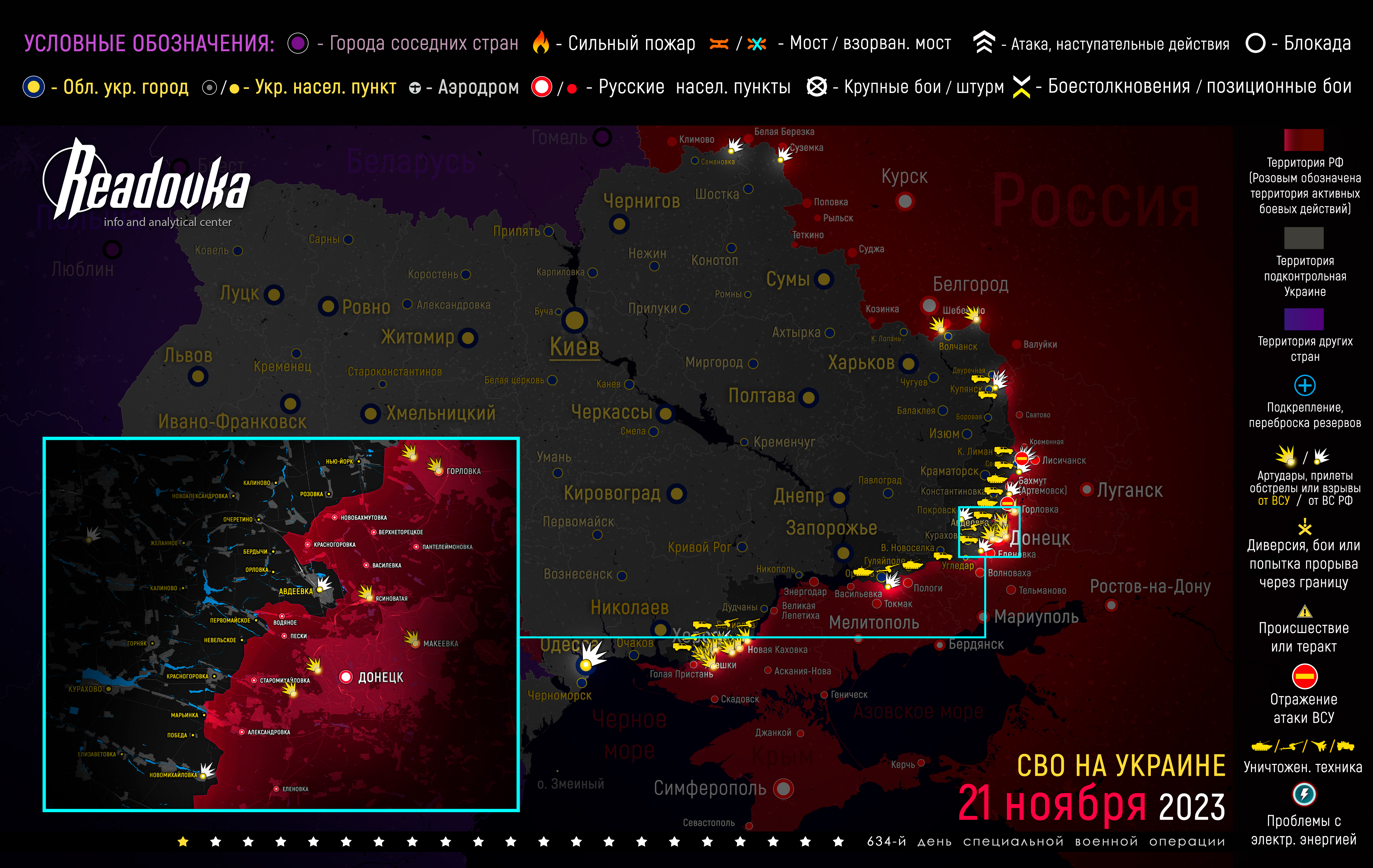1373x868 pixels.
Task: Click the 'МАКЕЕВКА' inset label
Action: [x=441, y=644]
